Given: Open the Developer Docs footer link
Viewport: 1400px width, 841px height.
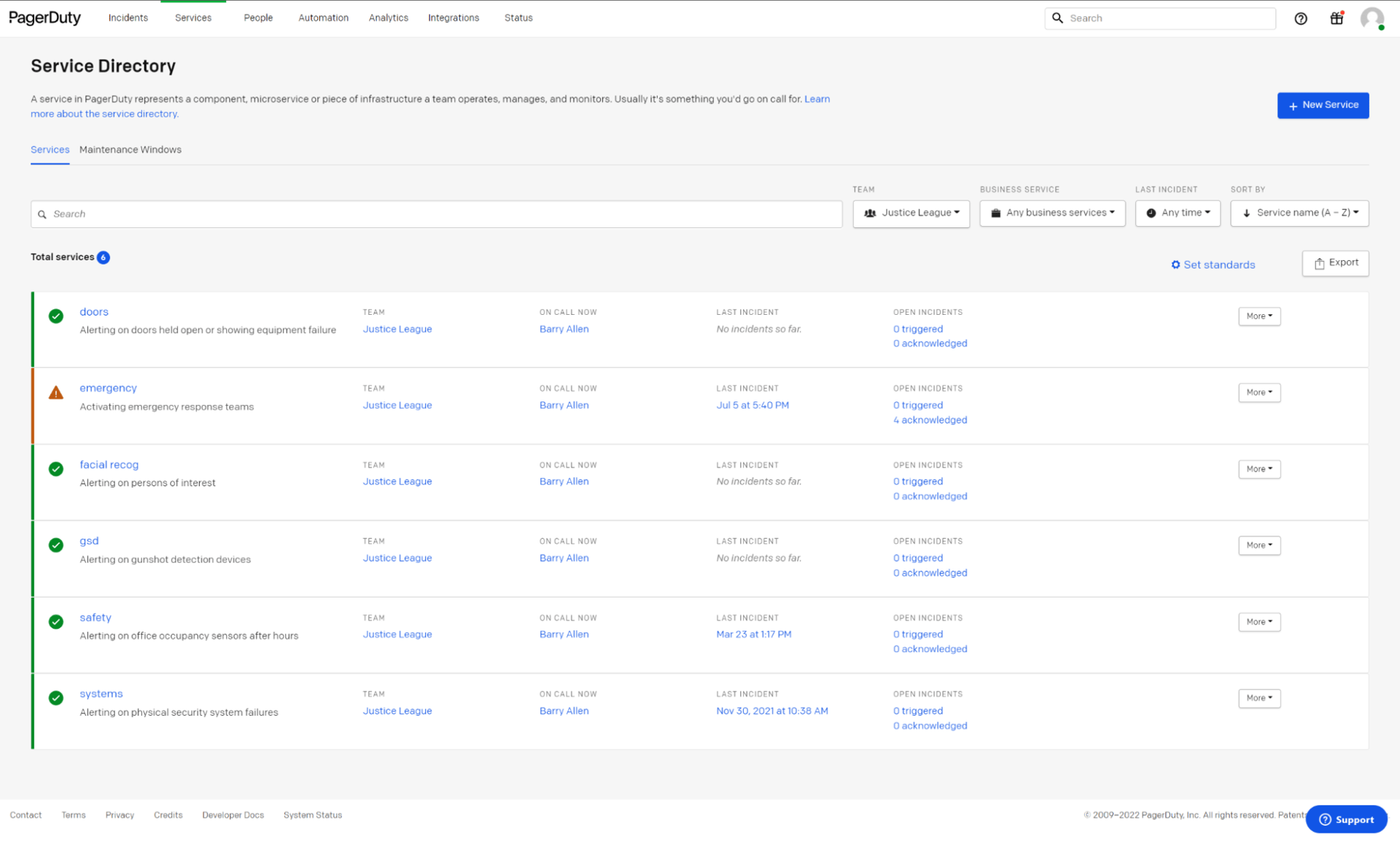Looking at the screenshot, I should click(233, 815).
